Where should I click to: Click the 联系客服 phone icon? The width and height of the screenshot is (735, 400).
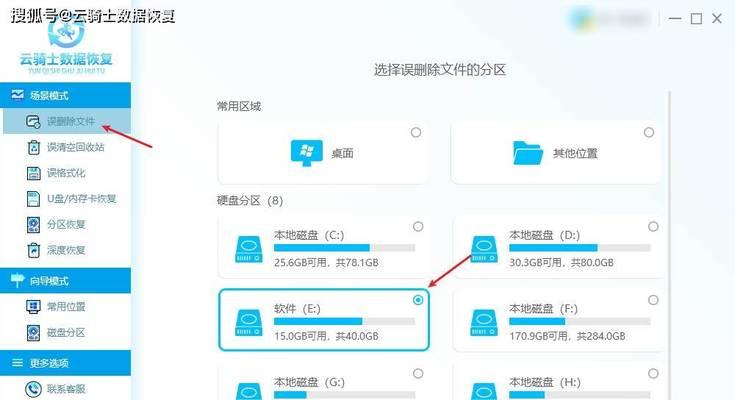[33, 389]
